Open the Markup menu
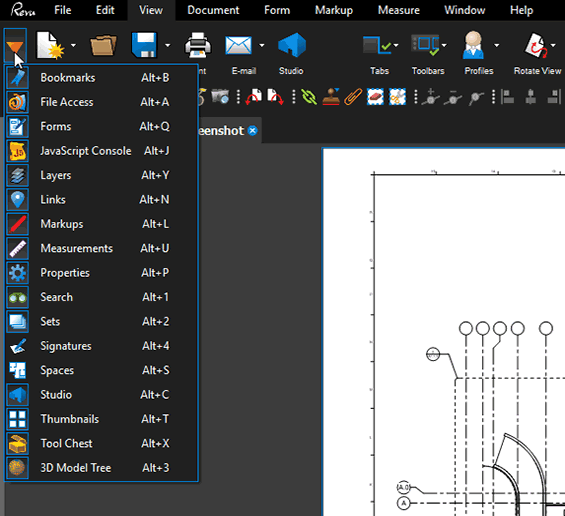Screen dimensions: 565x516 [x=334, y=10]
